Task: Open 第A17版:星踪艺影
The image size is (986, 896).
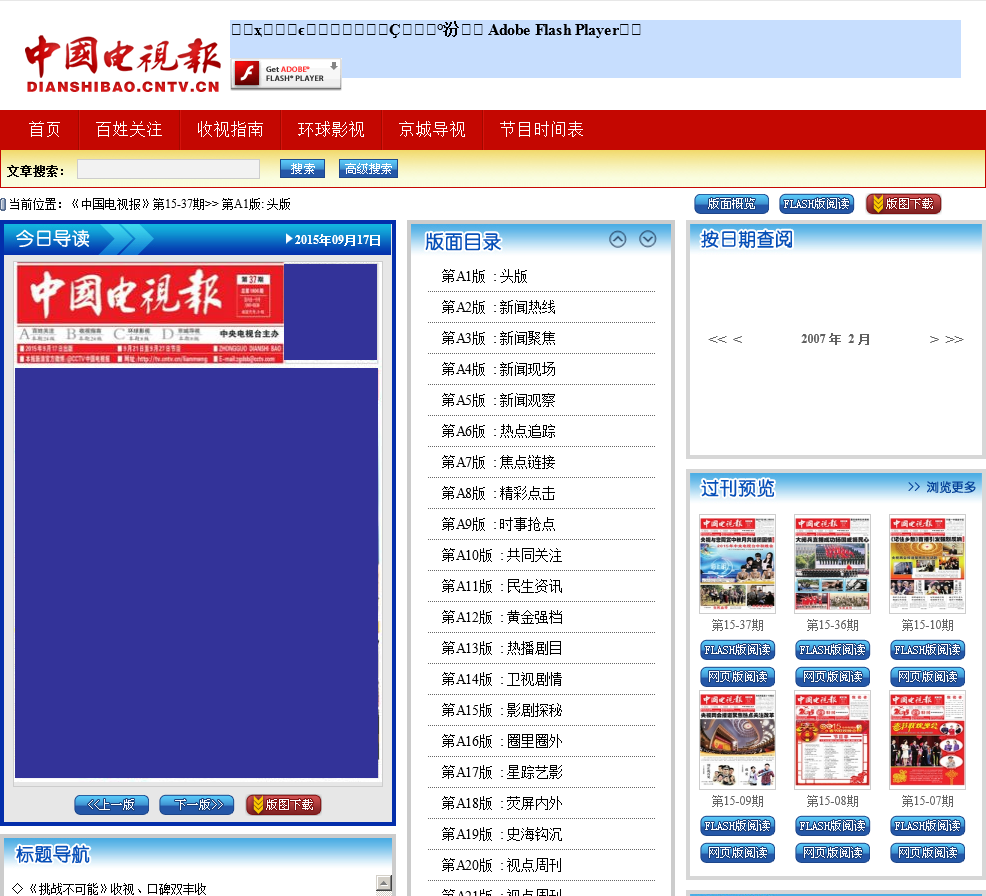Action: (x=502, y=772)
